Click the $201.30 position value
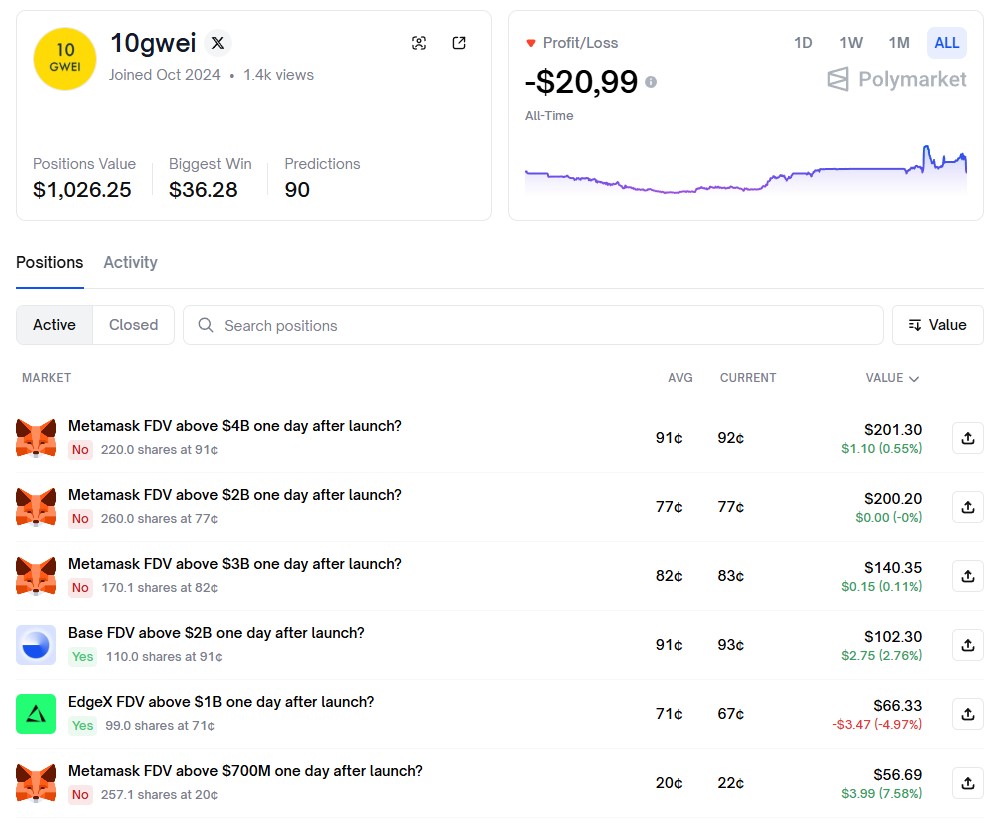 tap(893, 430)
